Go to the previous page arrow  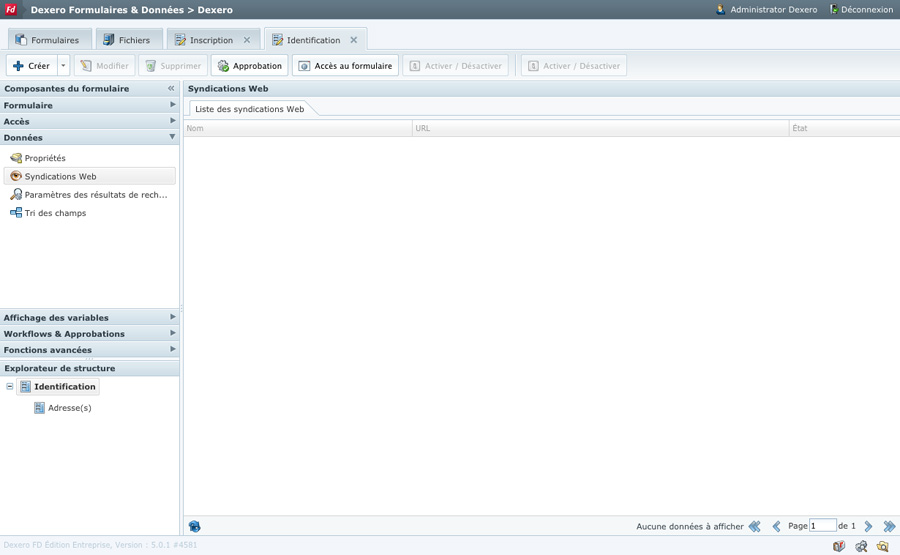(776, 526)
